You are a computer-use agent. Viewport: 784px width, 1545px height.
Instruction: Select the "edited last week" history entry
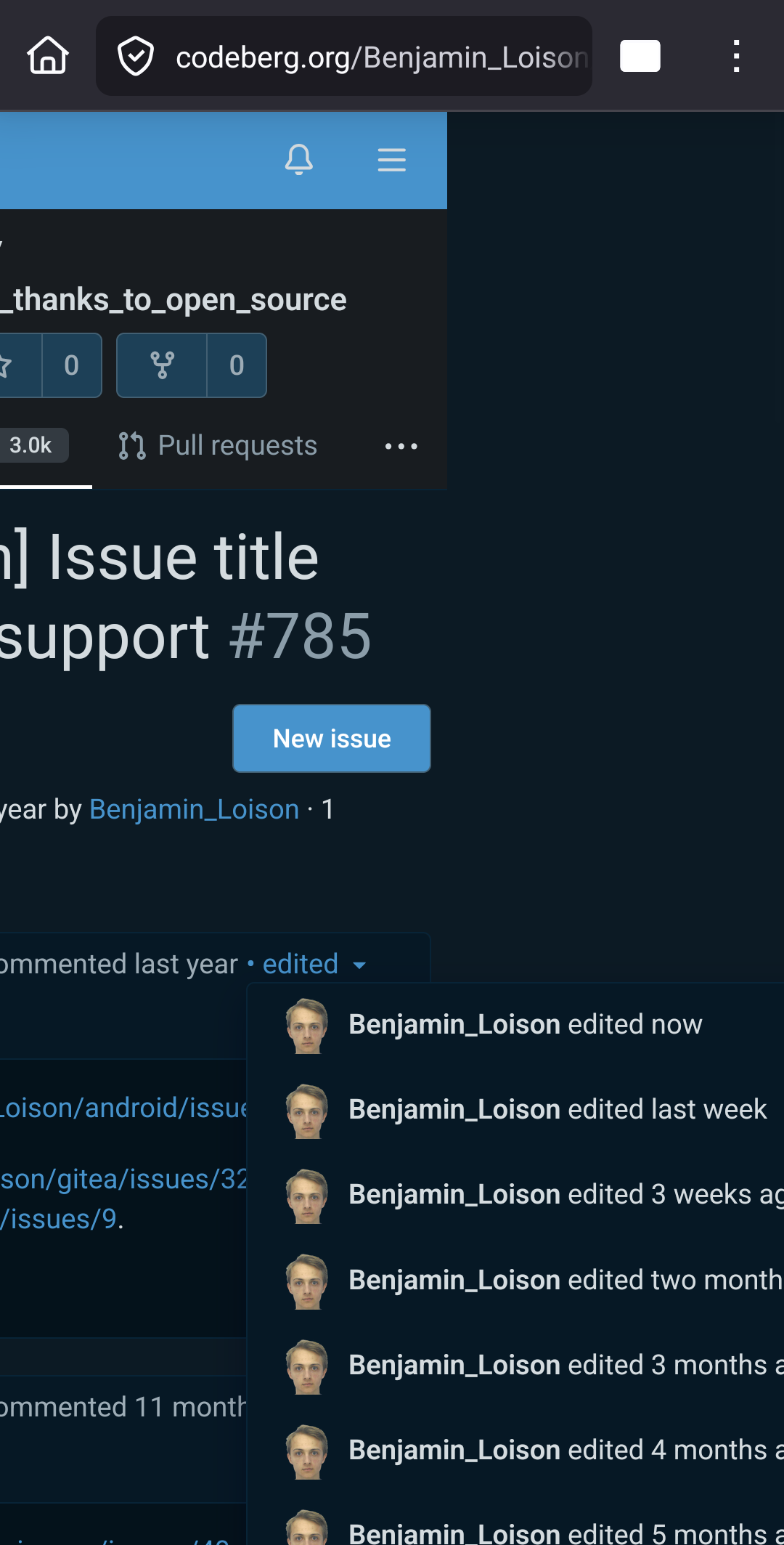tap(557, 1109)
